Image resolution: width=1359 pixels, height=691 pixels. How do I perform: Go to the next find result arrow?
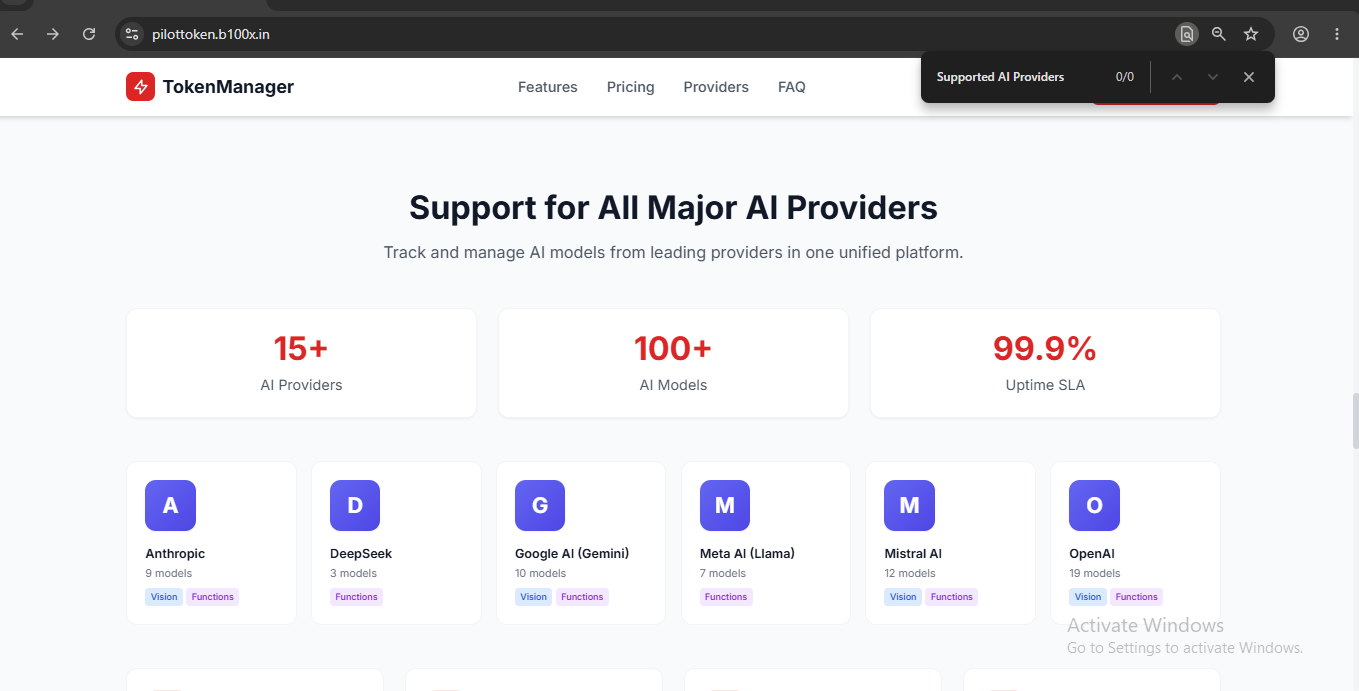click(1213, 77)
